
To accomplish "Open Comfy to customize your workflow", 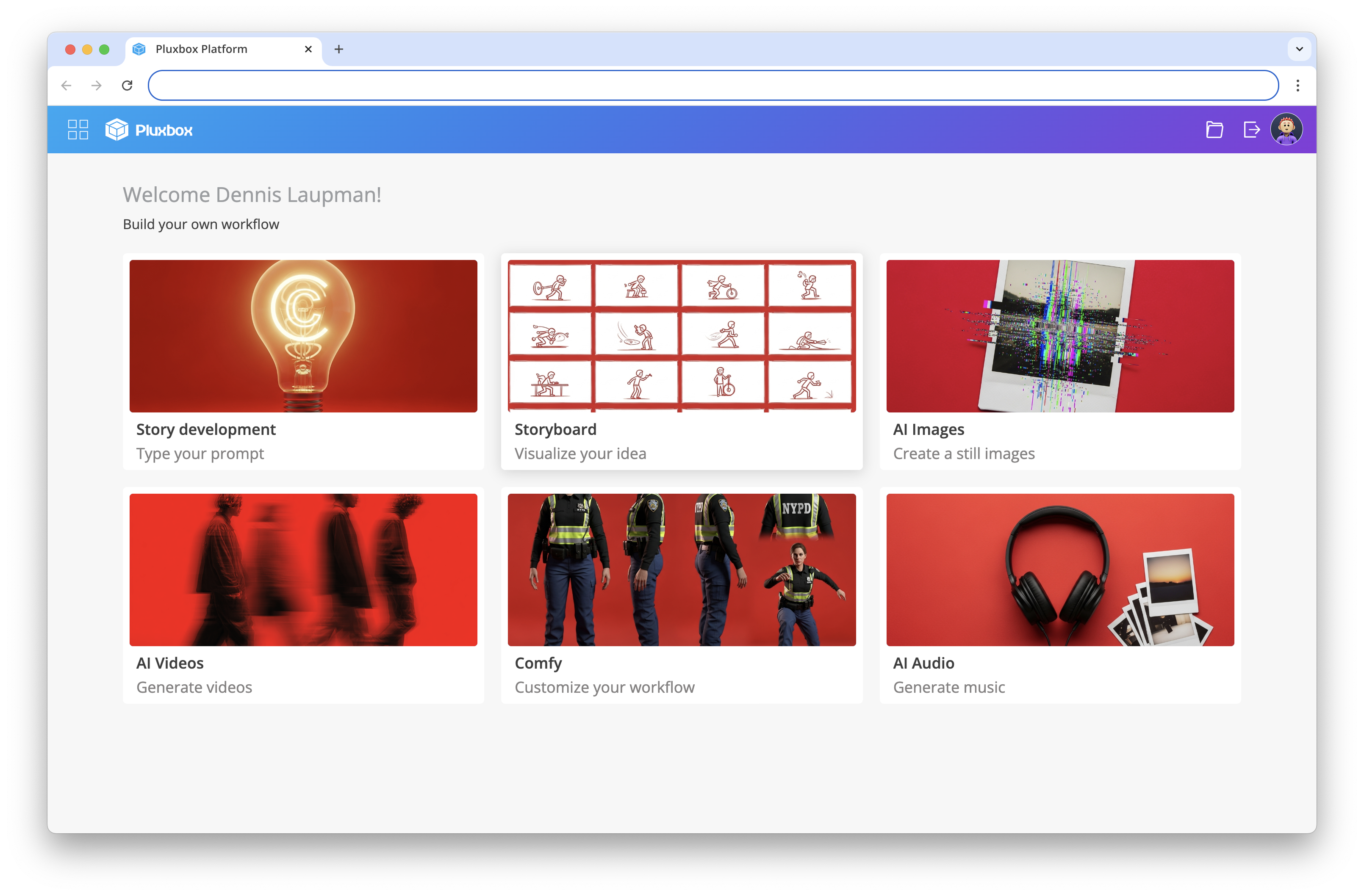I will pyautogui.click(x=682, y=596).
